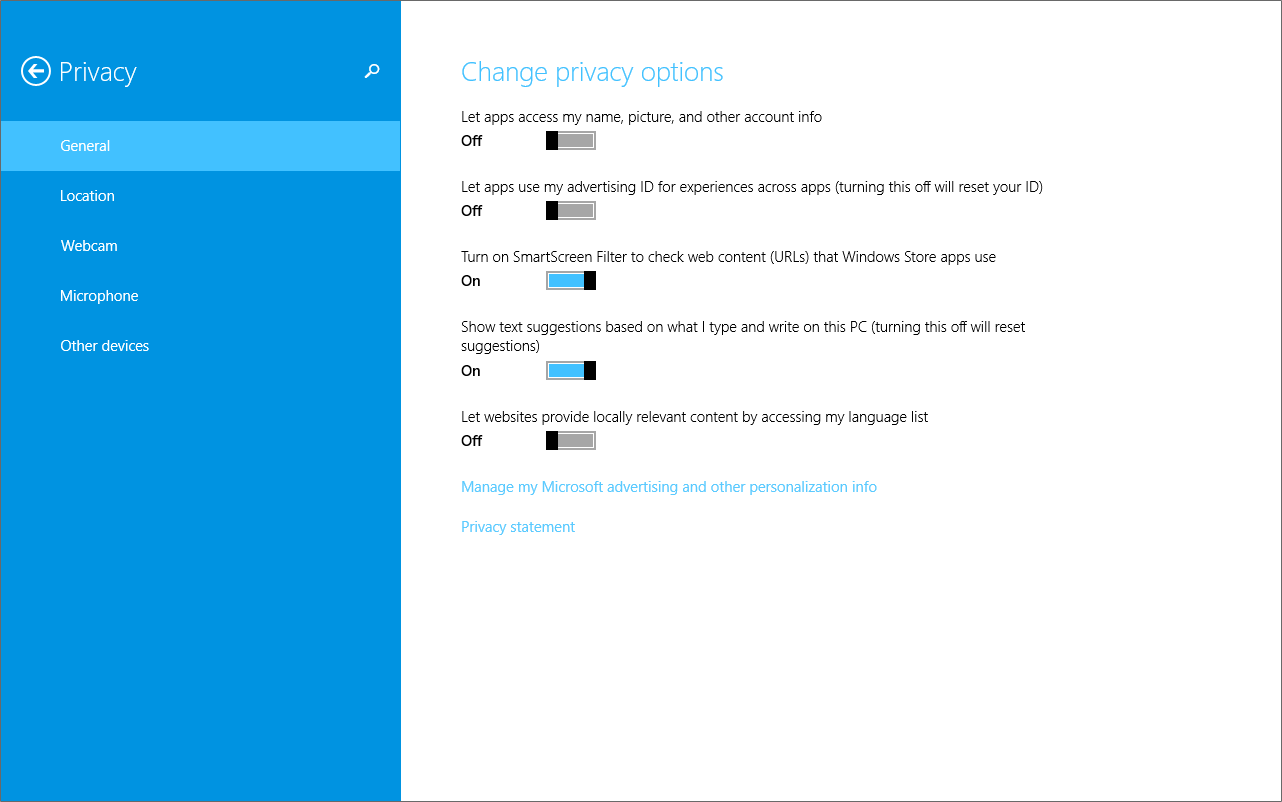Open the search magnifier icon
This screenshot has height=802, width=1282.
click(372, 71)
